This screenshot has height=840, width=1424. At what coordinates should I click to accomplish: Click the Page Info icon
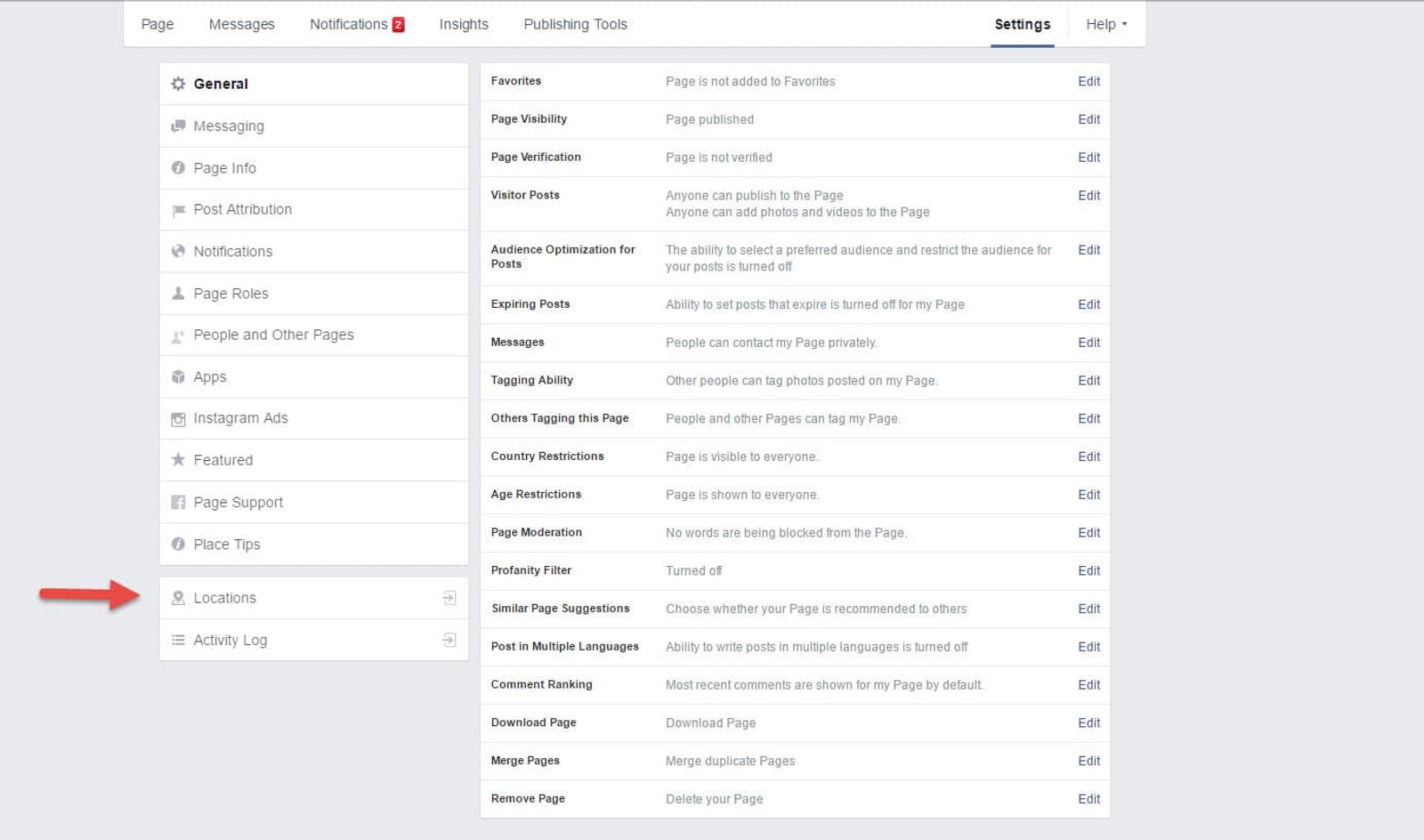pyautogui.click(x=178, y=167)
